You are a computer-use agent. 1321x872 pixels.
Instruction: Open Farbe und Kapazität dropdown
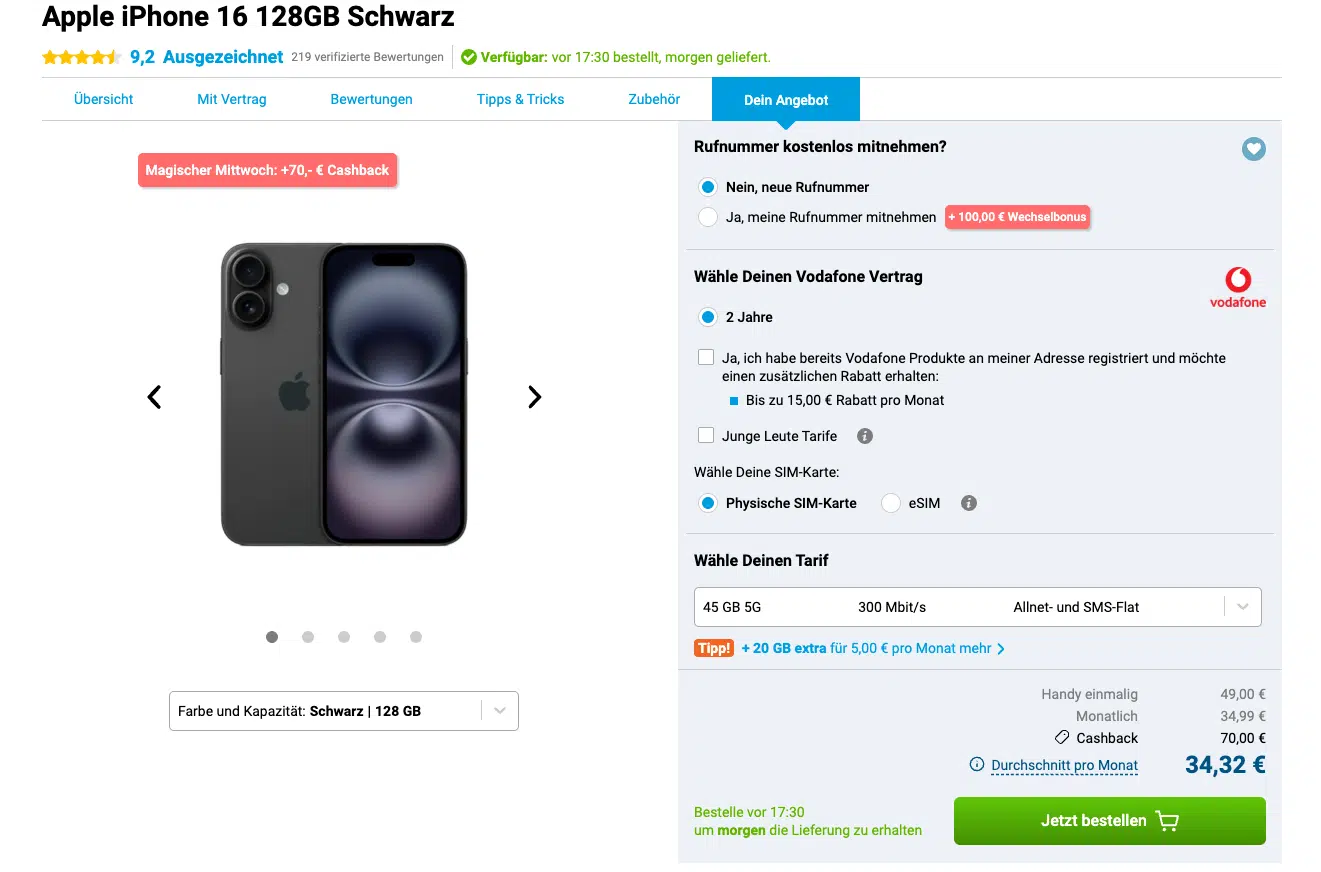click(x=343, y=711)
